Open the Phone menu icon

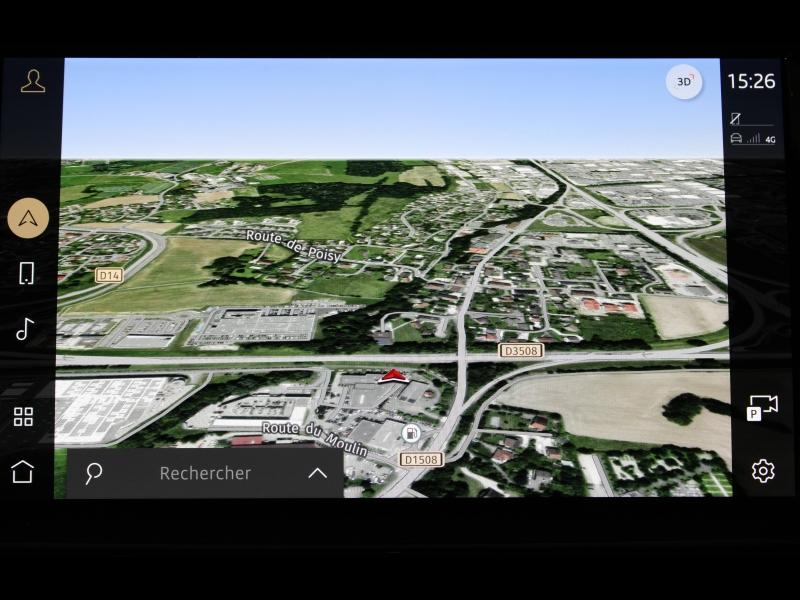tap(26, 273)
